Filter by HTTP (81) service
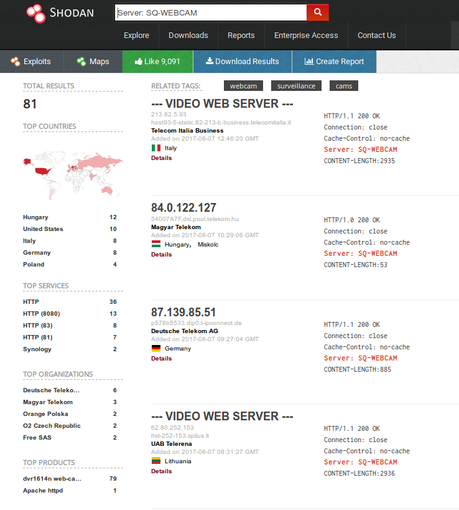This screenshot has width=459, height=510. pos(38,337)
